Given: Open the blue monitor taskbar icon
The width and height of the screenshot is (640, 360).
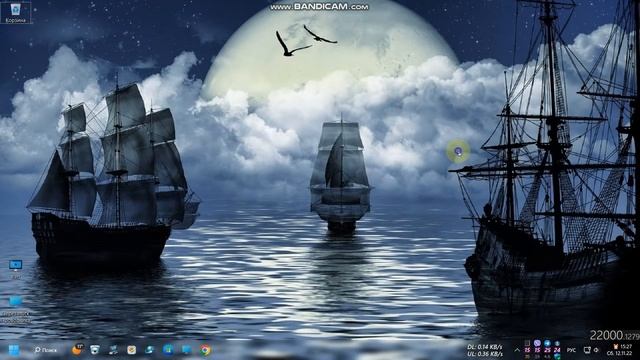Looking at the screenshot, I should [187, 349].
